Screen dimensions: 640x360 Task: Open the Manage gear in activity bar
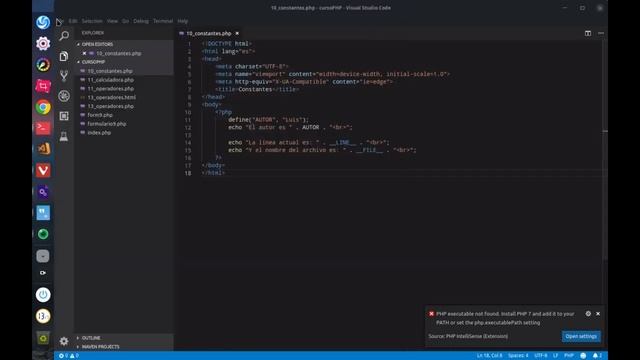[x=64, y=341]
